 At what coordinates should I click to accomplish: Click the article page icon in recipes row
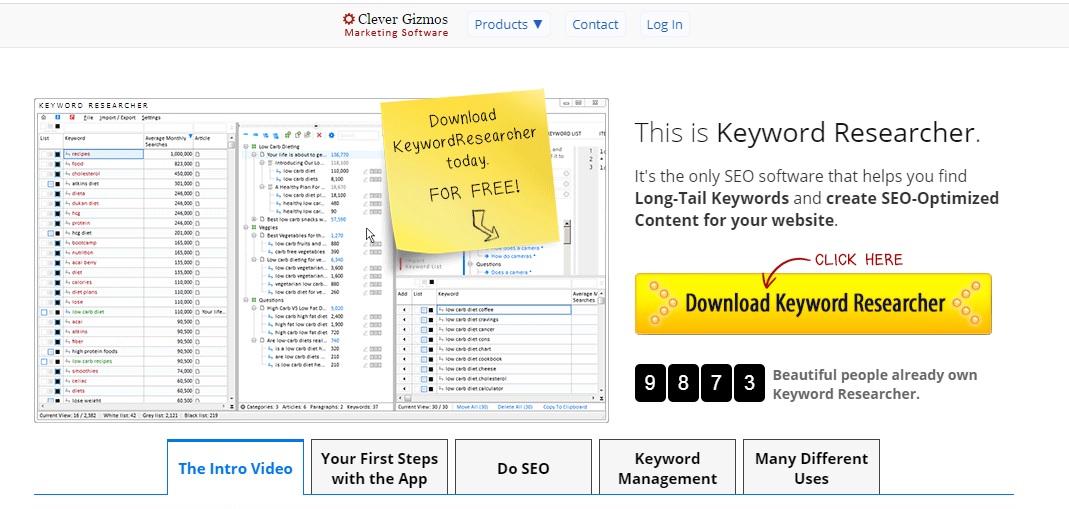pyautogui.click(x=198, y=155)
